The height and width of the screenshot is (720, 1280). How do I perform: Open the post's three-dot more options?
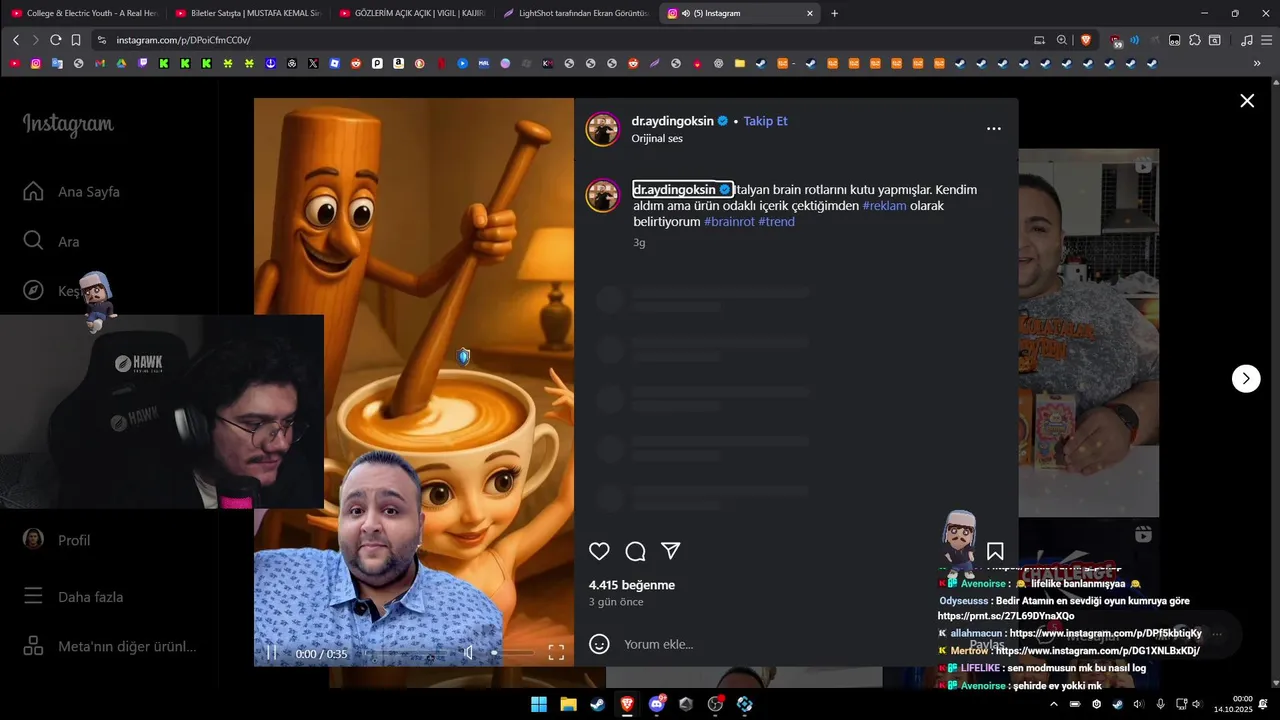993,128
